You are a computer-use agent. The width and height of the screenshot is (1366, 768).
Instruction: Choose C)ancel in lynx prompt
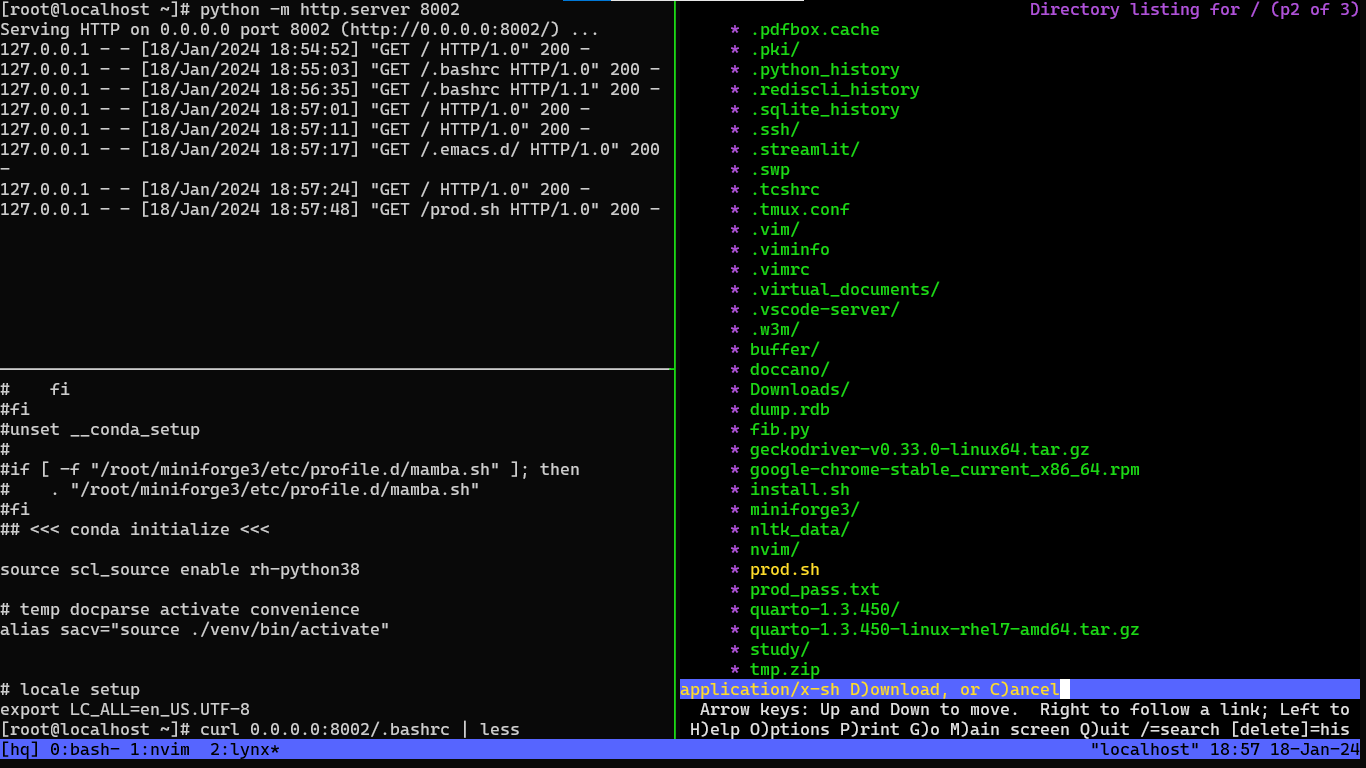[1025, 690]
